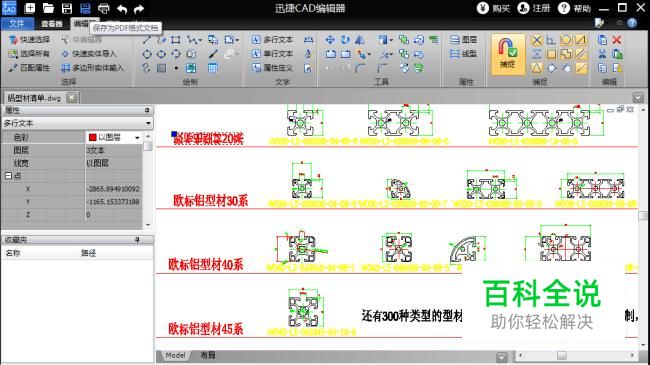Open the 文件 menu tab
The width and height of the screenshot is (650, 365).
click(17, 23)
